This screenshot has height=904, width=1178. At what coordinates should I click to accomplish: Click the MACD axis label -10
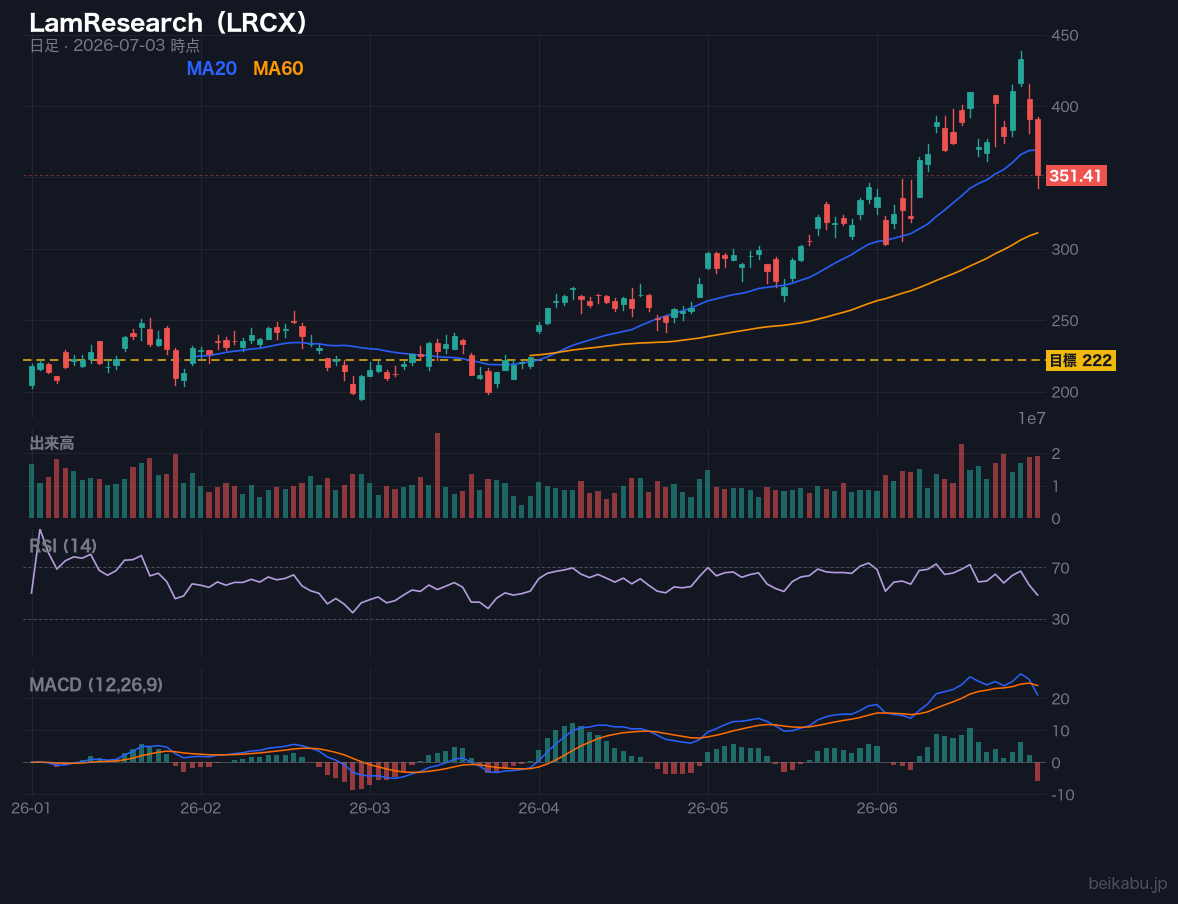[x=1062, y=795]
